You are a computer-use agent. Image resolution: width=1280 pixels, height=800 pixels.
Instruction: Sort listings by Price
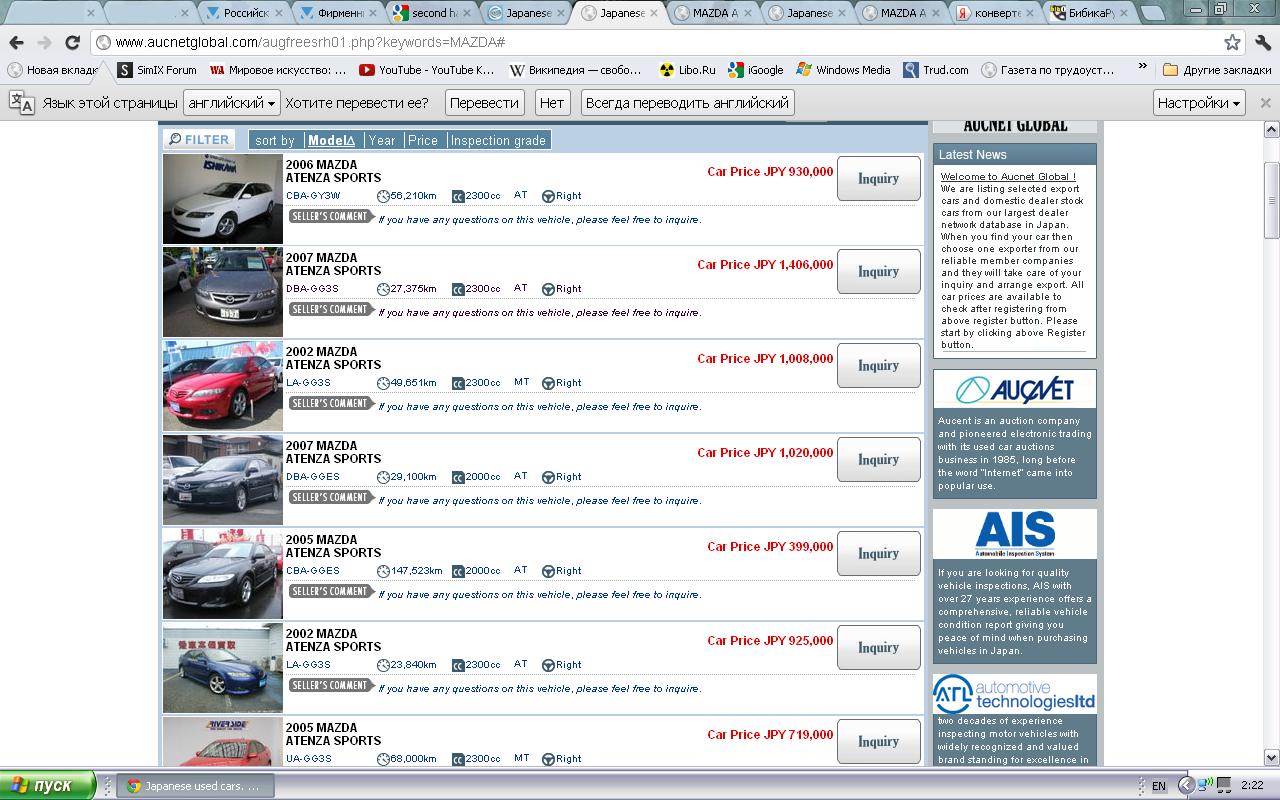click(x=423, y=140)
